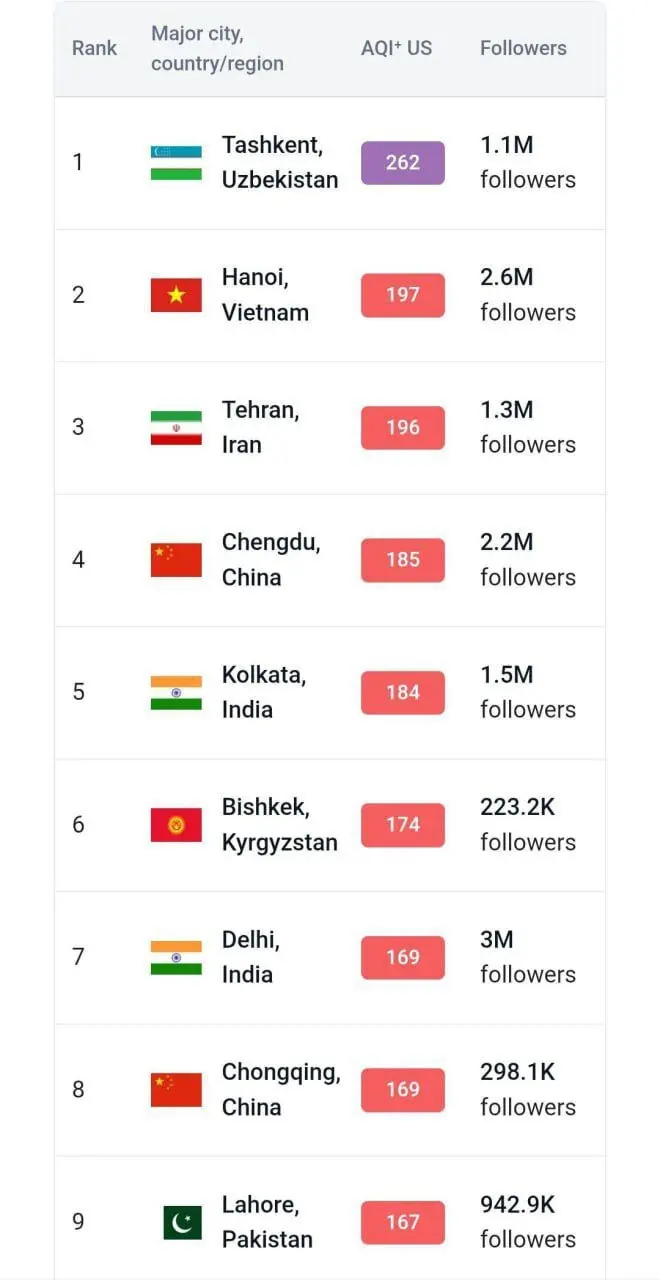Click the Kyrgyzstan flag icon
660x1280 pixels.
176,825
